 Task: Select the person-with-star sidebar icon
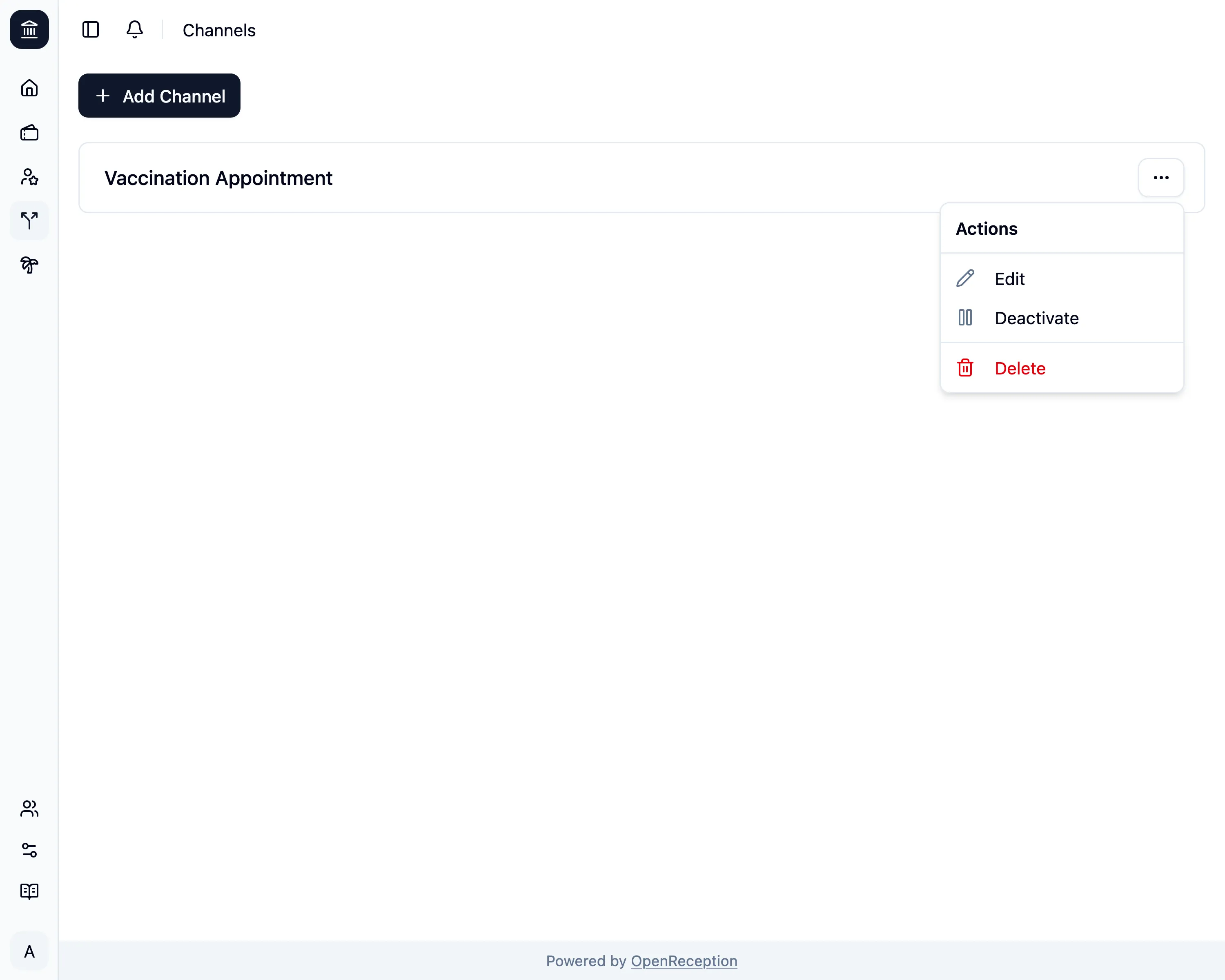click(29, 177)
